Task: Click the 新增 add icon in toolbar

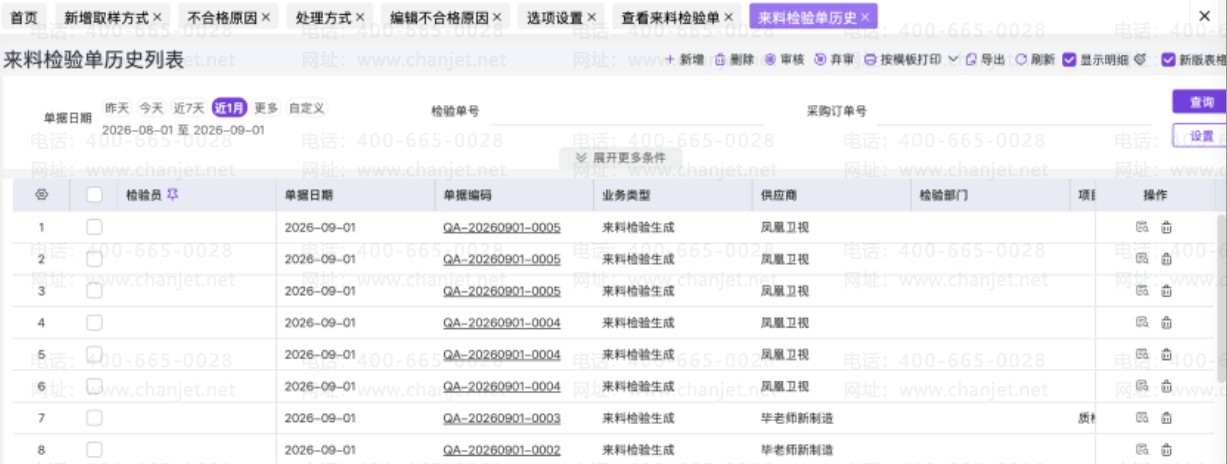Action: coord(671,60)
